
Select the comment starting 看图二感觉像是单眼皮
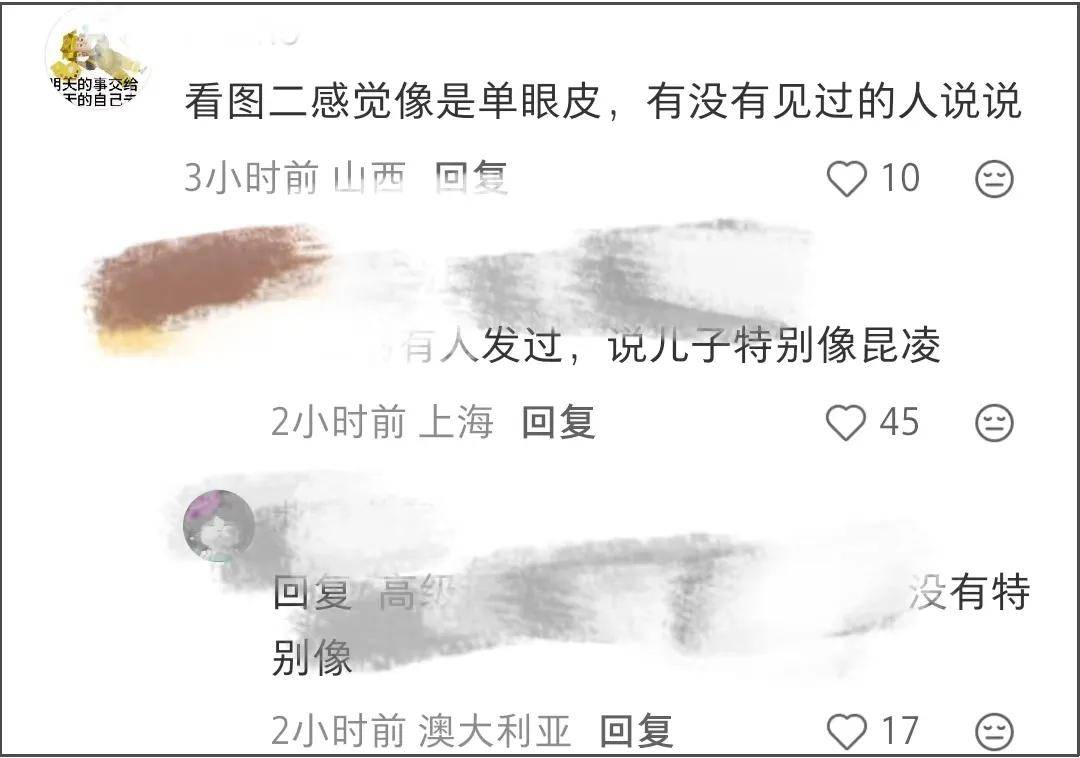[603, 101]
